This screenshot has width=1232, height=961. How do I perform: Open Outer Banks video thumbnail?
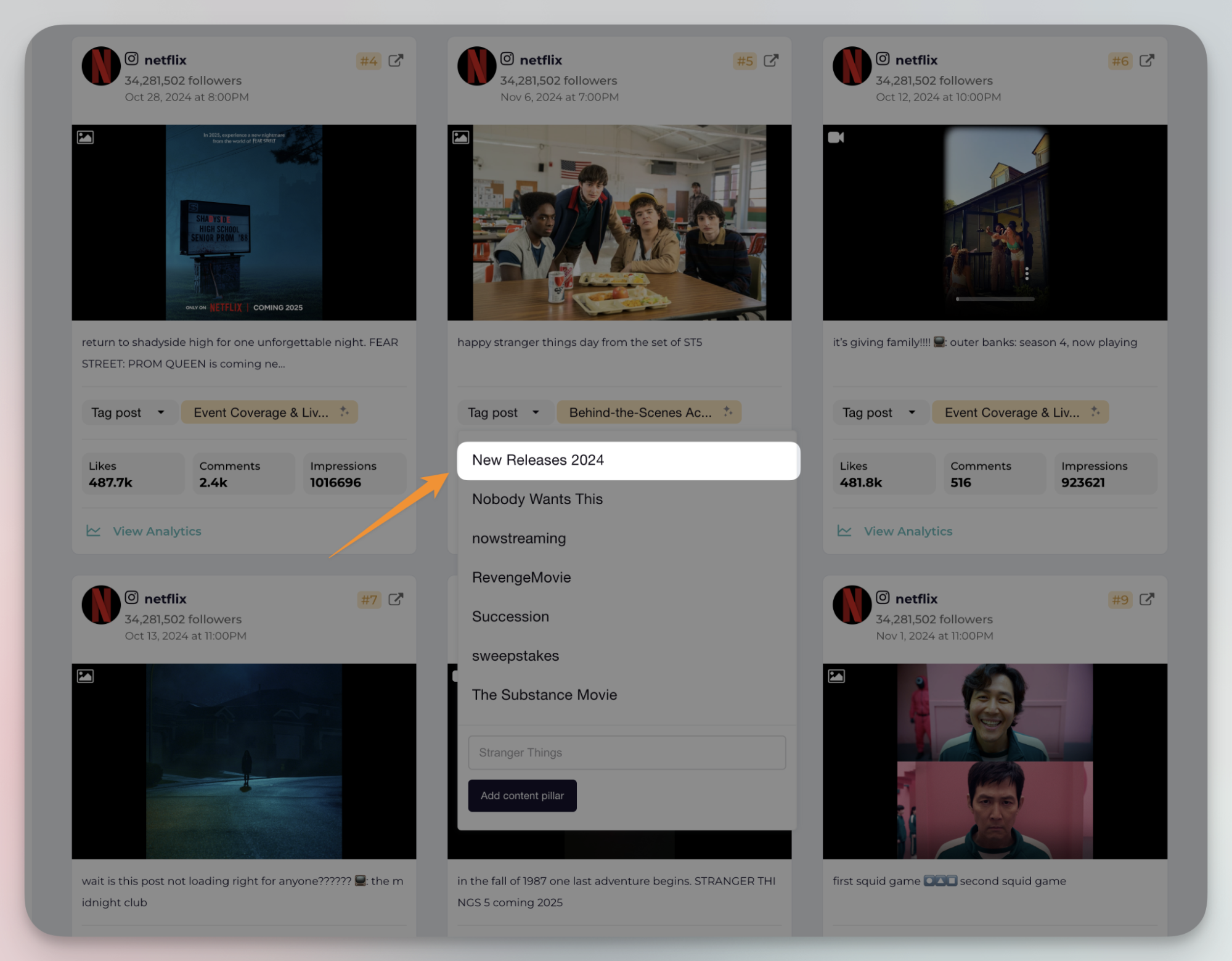click(995, 223)
